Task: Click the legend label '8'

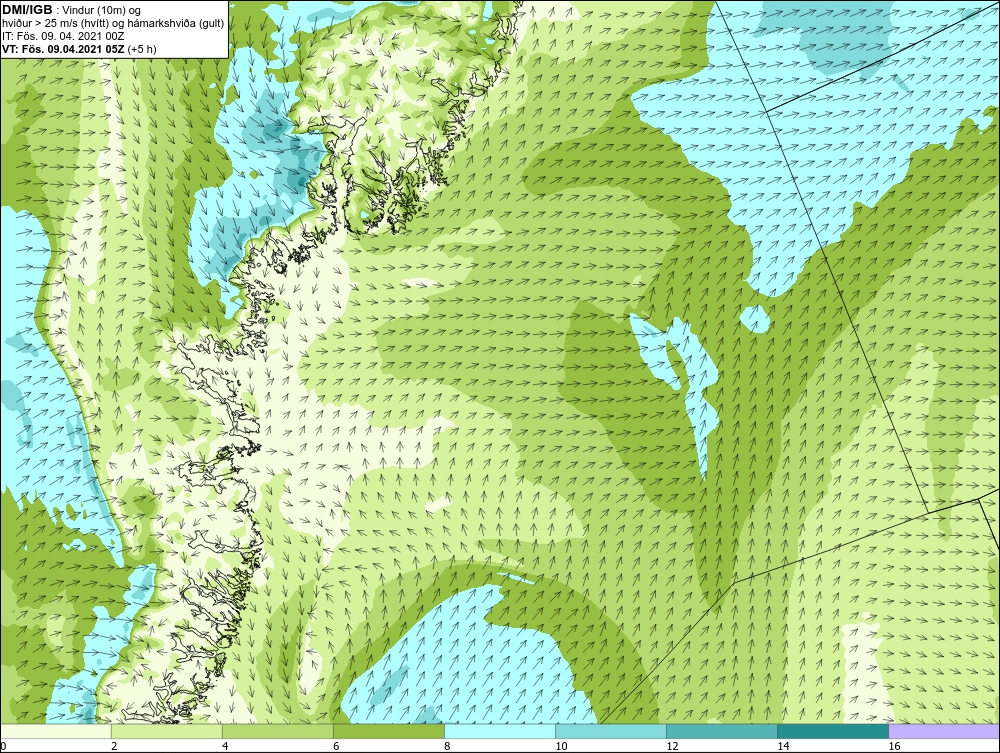Action: [447, 746]
